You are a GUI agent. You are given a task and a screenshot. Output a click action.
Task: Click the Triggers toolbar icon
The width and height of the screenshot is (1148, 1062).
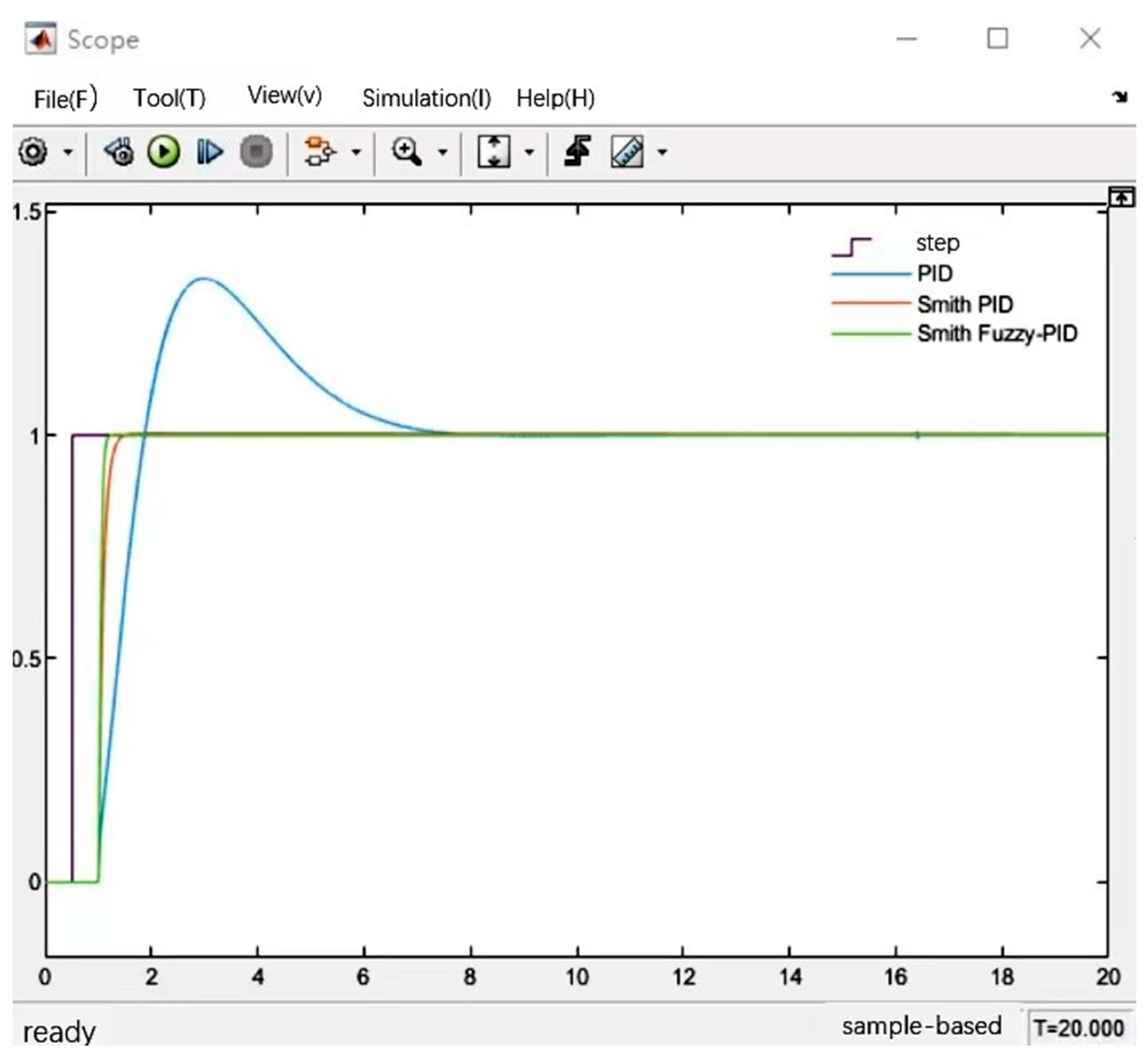[578, 152]
